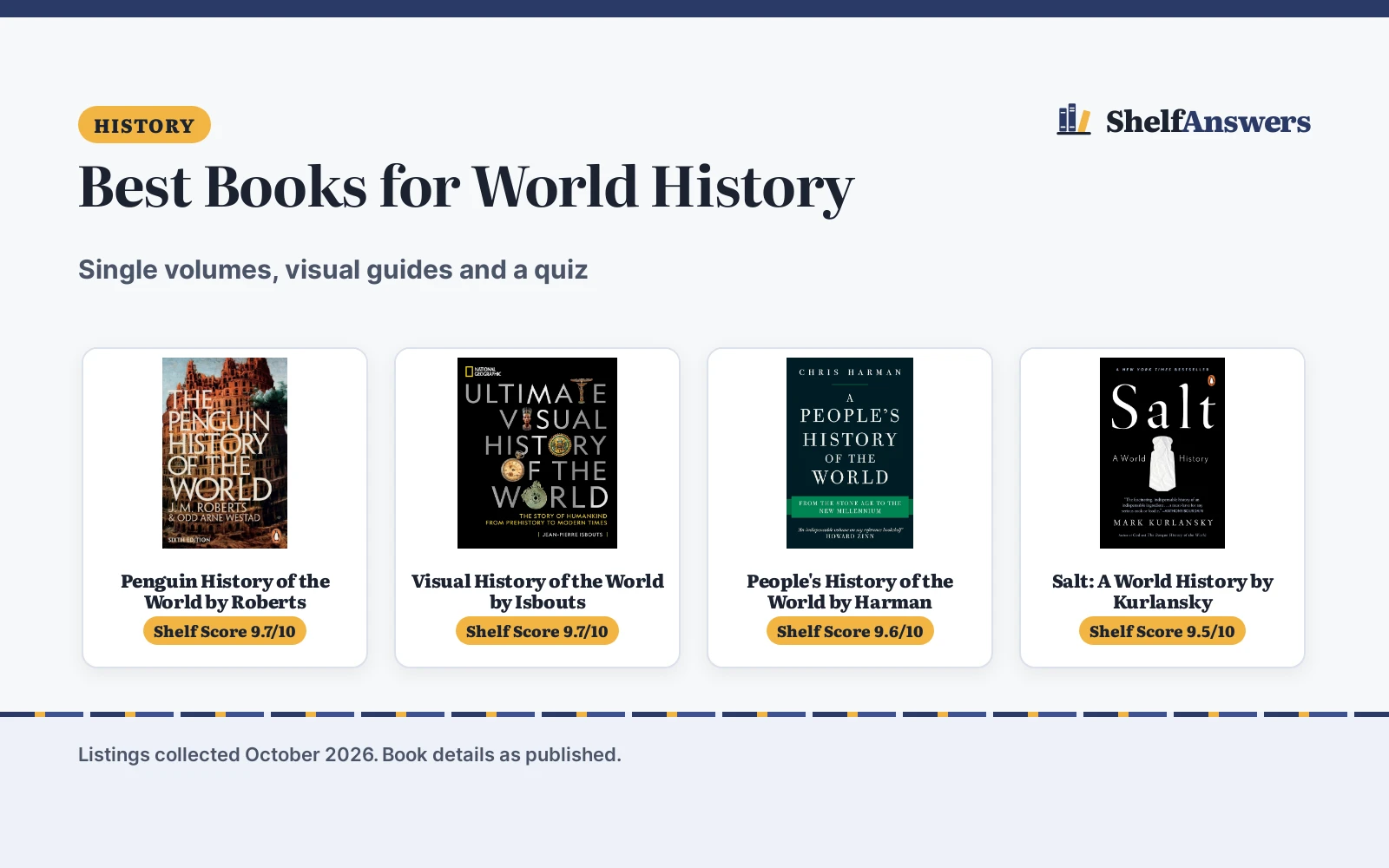Select the HISTORY category badge
The width and height of the screenshot is (1389, 868).
(x=144, y=125)
